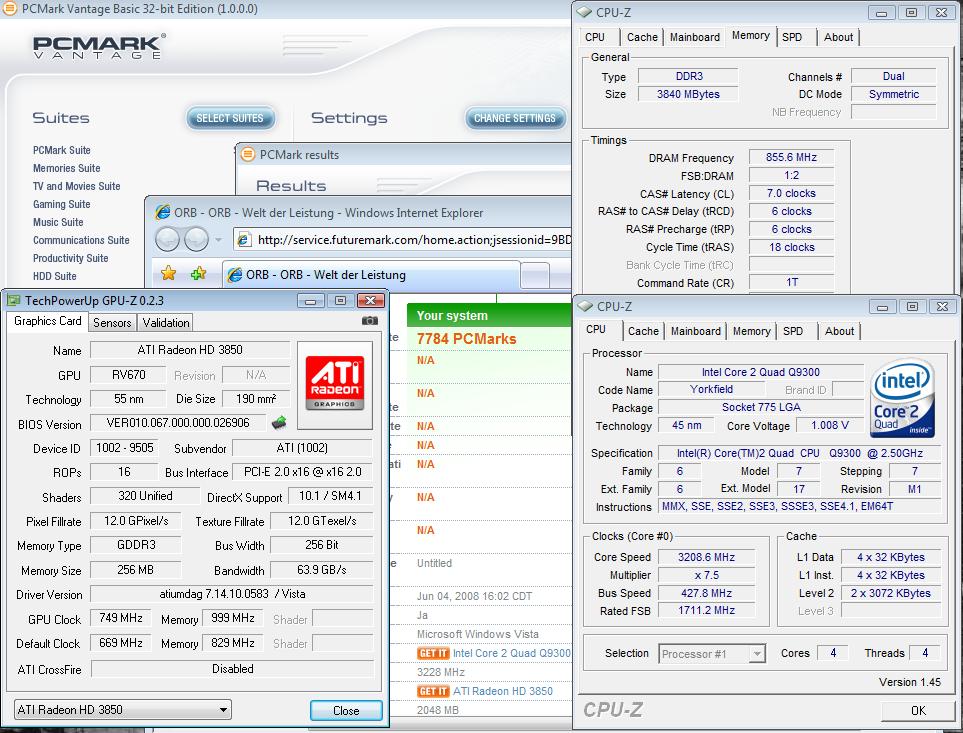The image size is (963, 733).
Task: Click the Internet Explorer forward arrow button
Action: (197, 239)
